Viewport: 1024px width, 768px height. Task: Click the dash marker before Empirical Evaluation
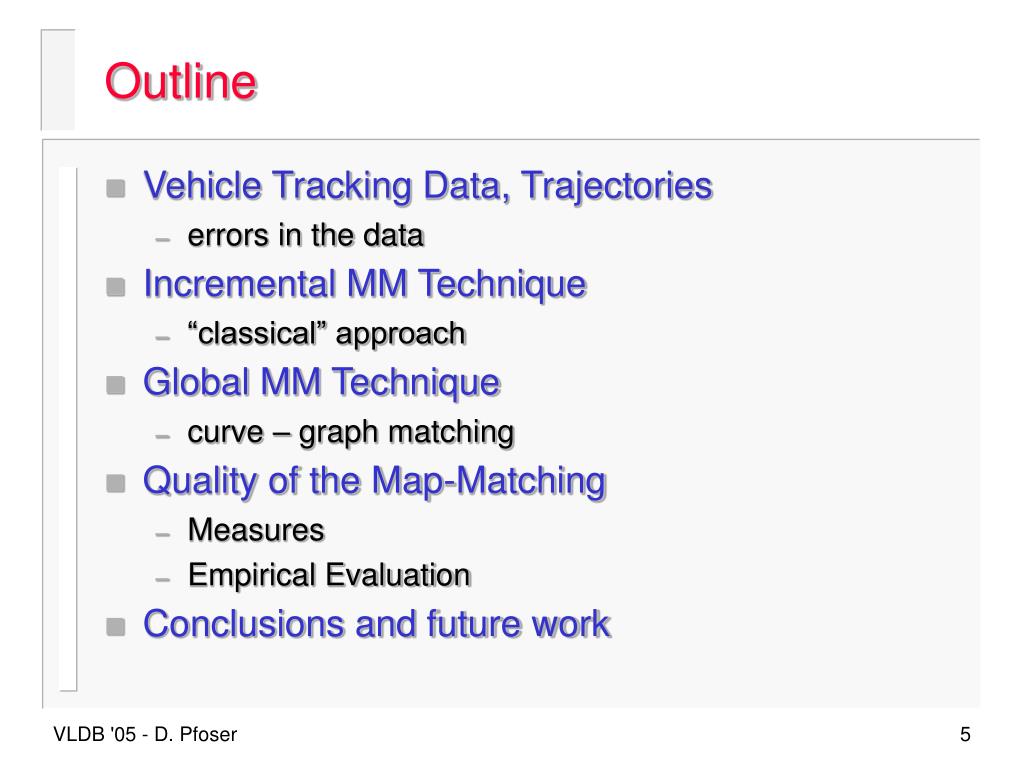(x=163, y=579)
